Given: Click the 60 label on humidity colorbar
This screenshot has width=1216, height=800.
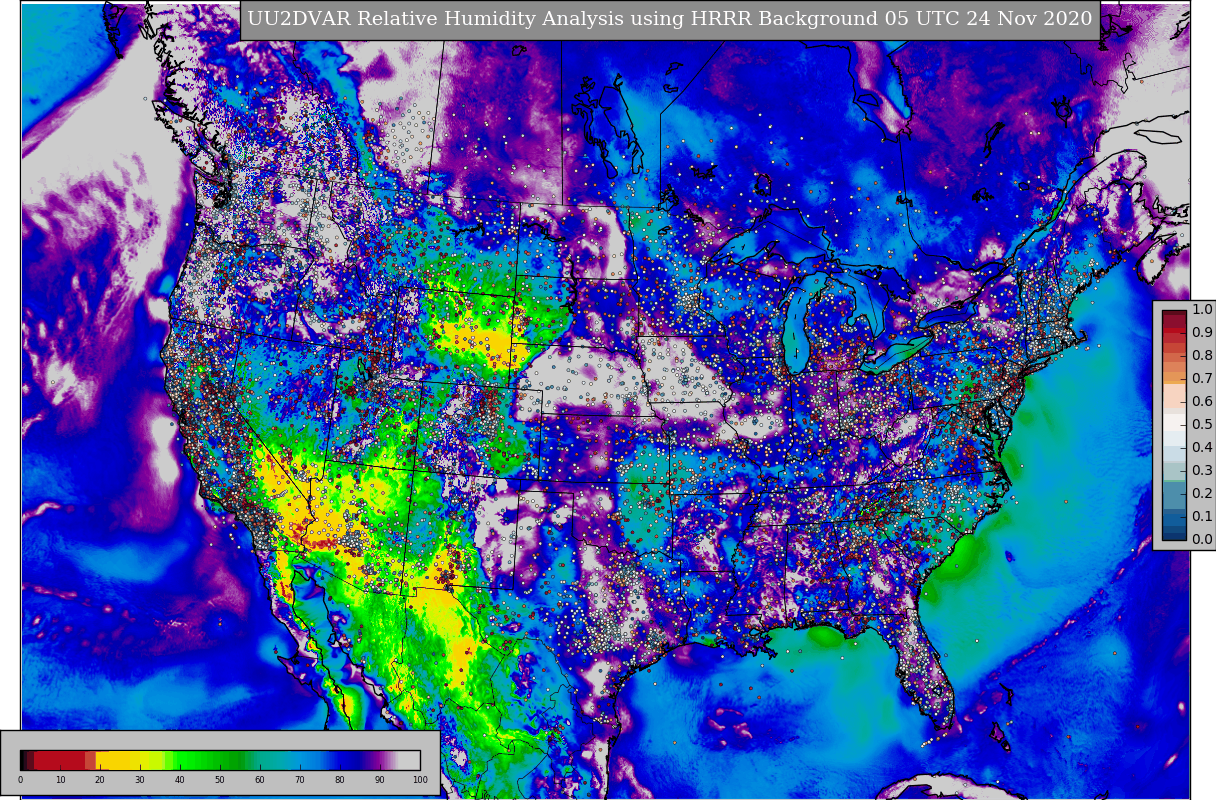Looking at the screenshot, I should coord(260,780).
